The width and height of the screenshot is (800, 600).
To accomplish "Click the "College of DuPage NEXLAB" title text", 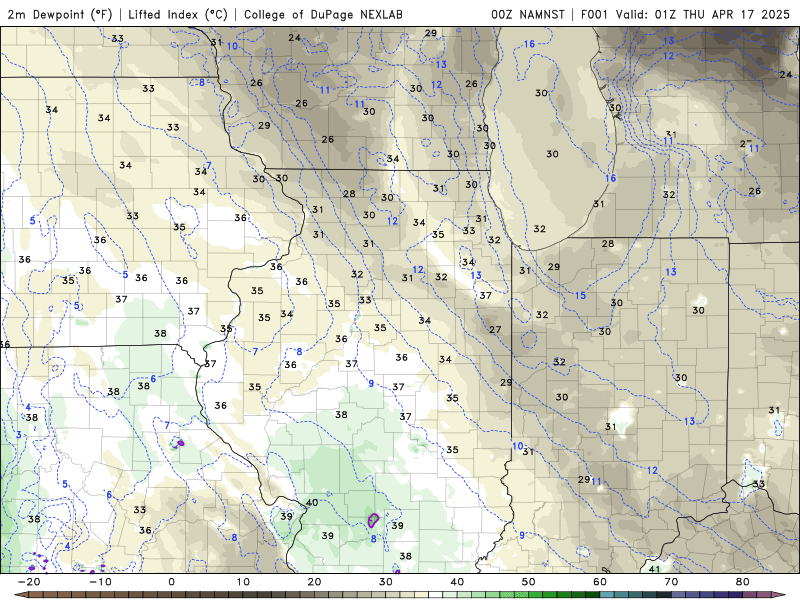I will pyautogui.click(x=323, y=14).
